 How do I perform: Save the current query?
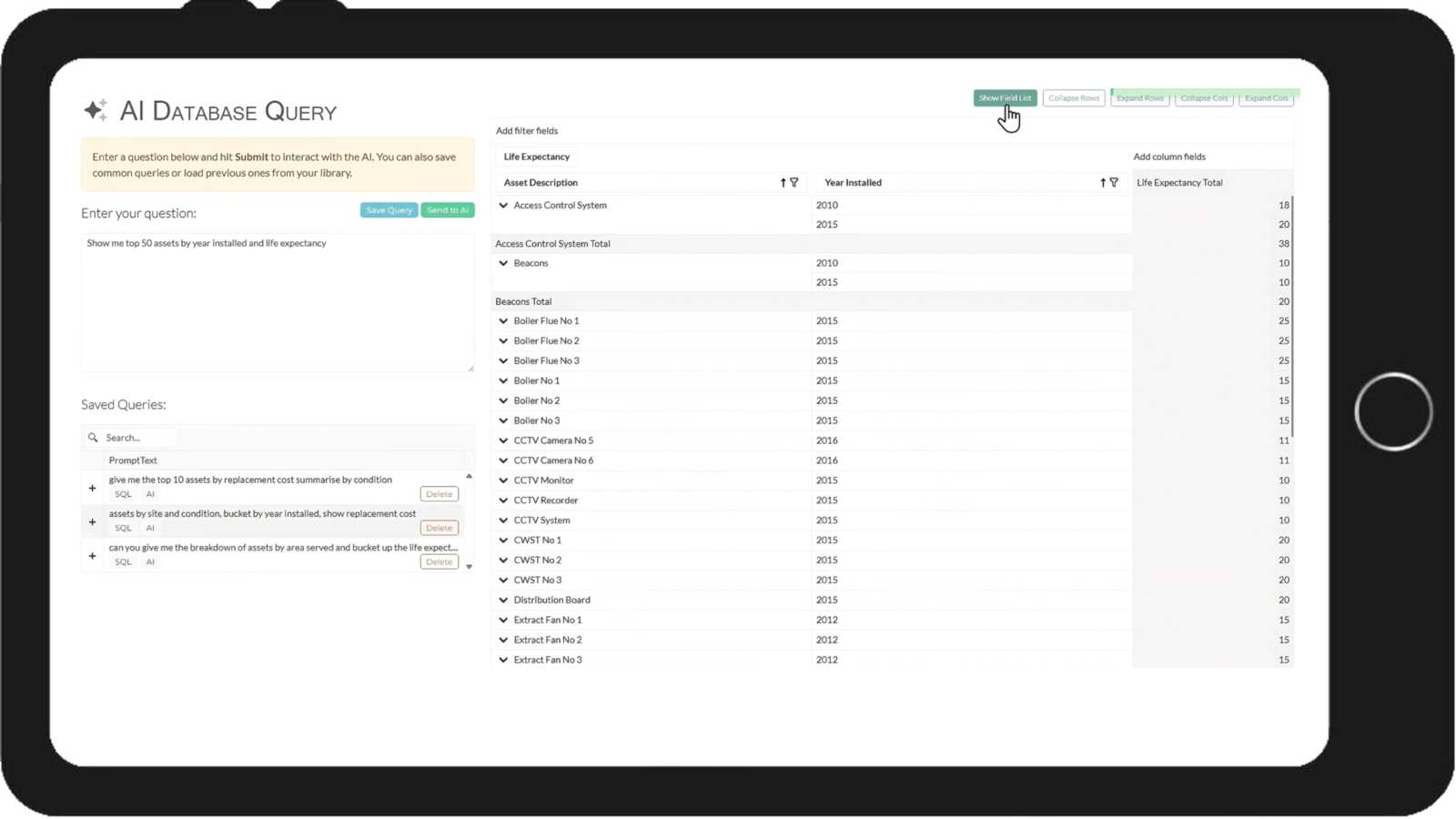click(389, 210)
